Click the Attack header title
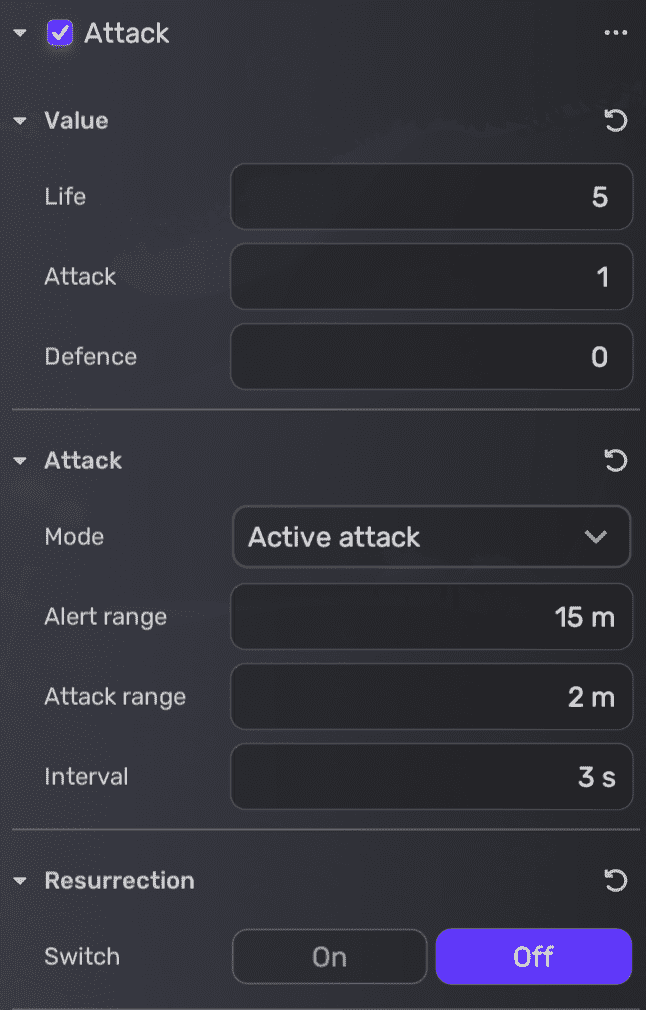The image size is (646, 1010). 127,32
